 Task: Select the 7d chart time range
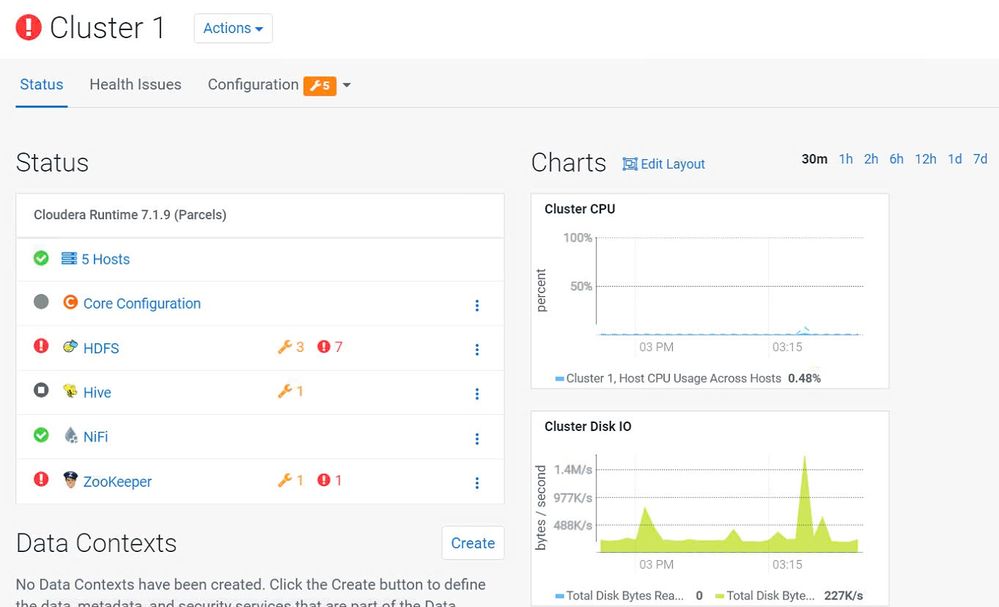point(980,159)
